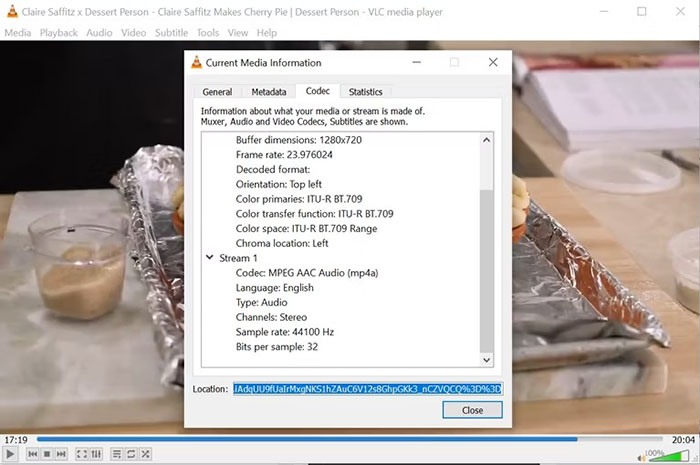
Task: Stop playback with the stop icon
Action: (46, 454)
